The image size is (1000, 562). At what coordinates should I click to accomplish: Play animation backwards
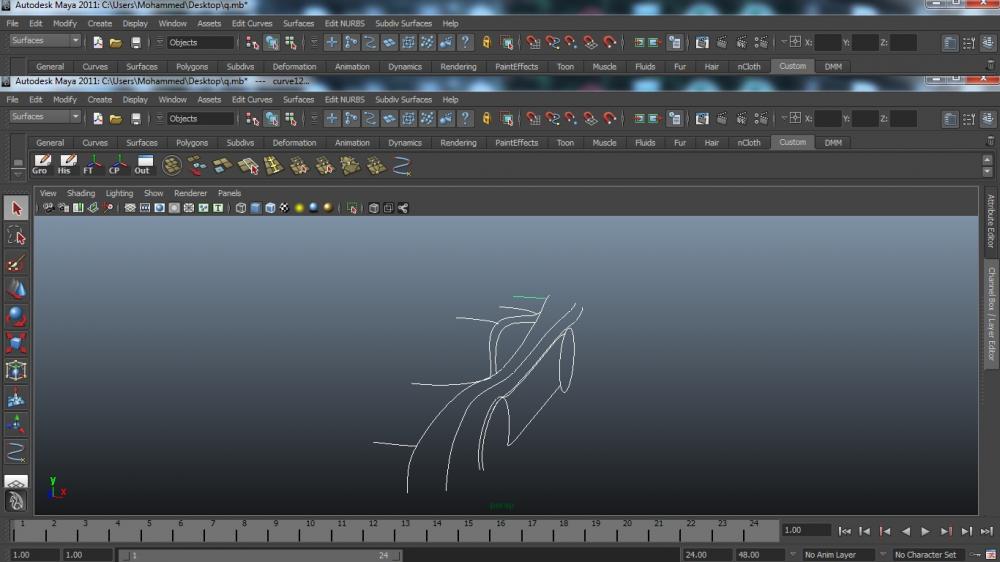point(905,531)
